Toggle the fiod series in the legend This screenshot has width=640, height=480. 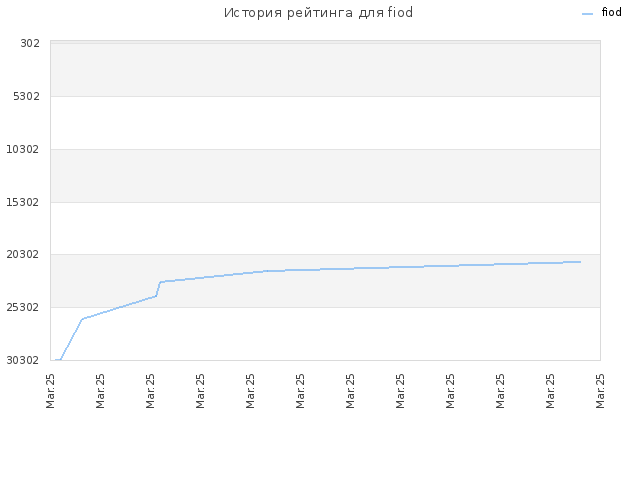tap(611, 13)
